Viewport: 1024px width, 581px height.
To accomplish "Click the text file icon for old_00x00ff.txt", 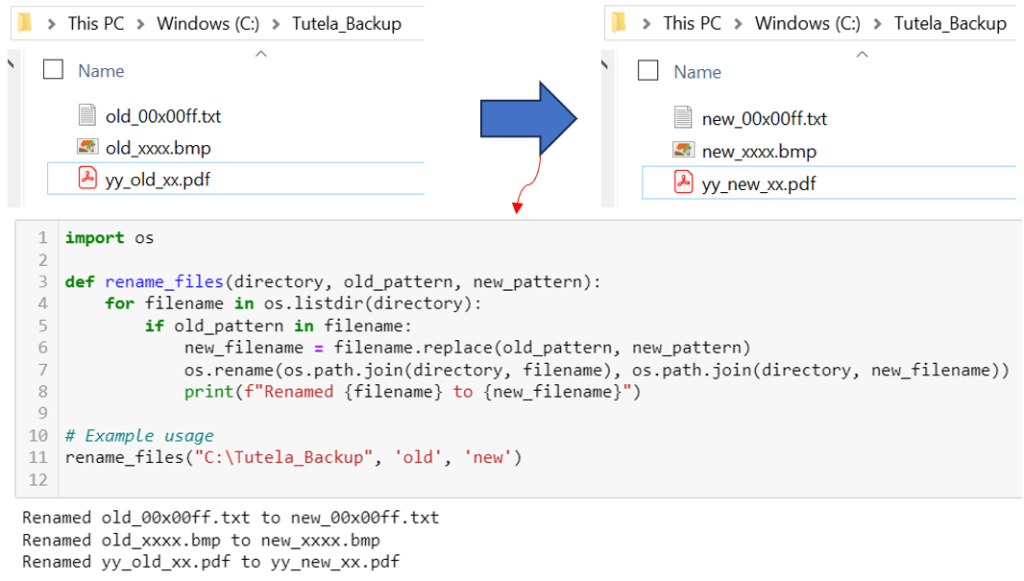I will [88, 116].
